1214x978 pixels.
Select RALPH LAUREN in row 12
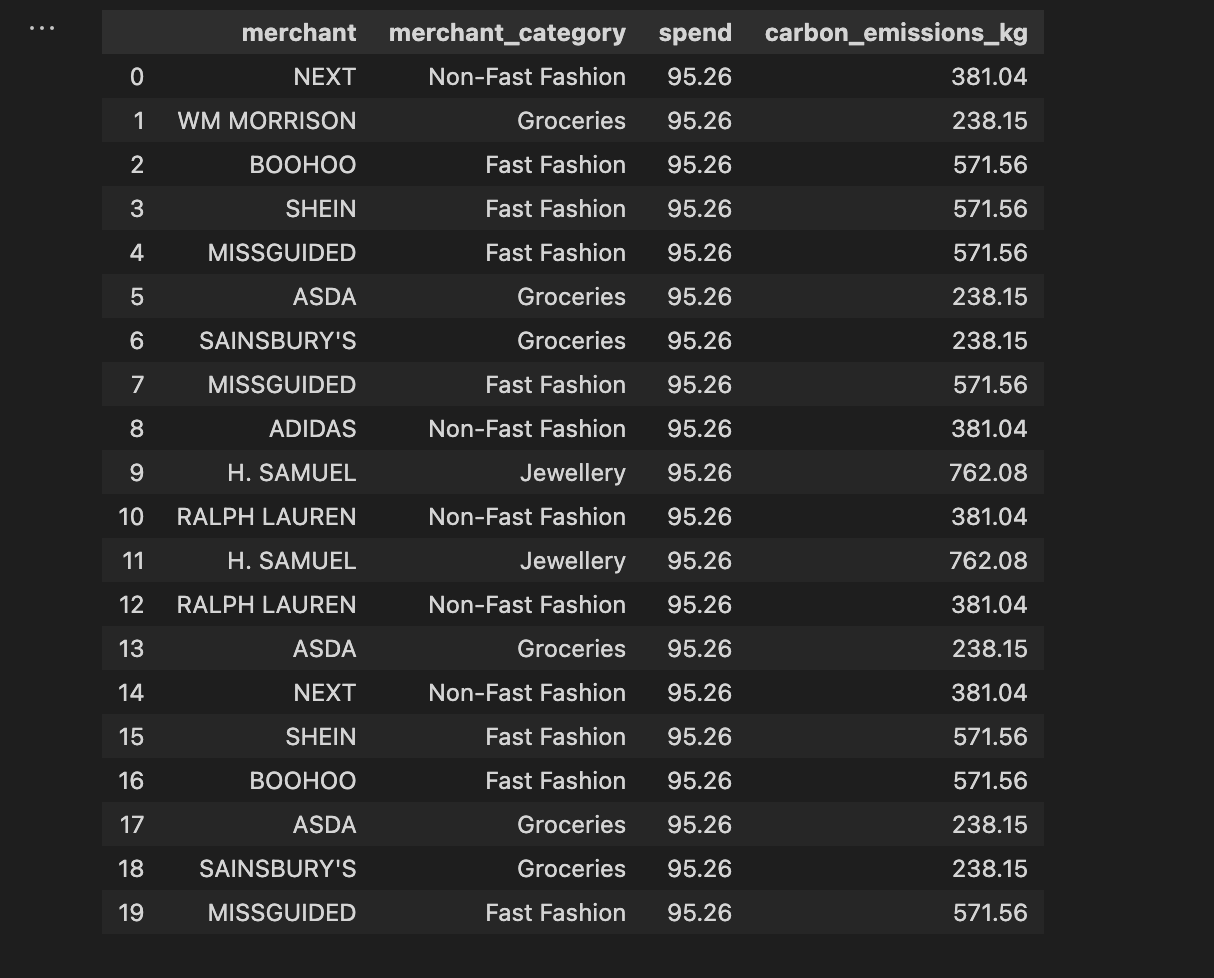pos(267,605)
